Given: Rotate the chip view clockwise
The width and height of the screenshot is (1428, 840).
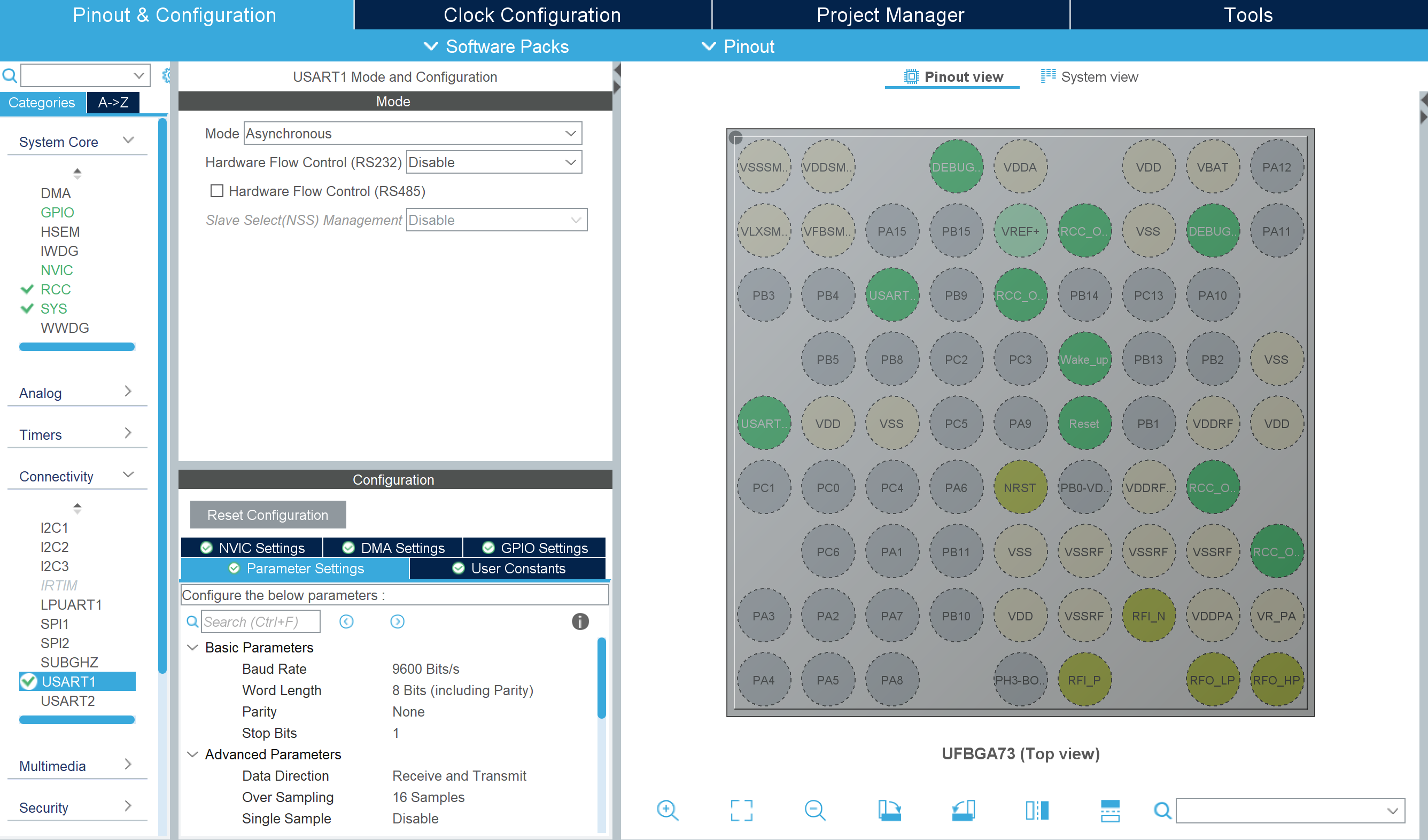Looking at the screenshot, I should click(889, 810).
